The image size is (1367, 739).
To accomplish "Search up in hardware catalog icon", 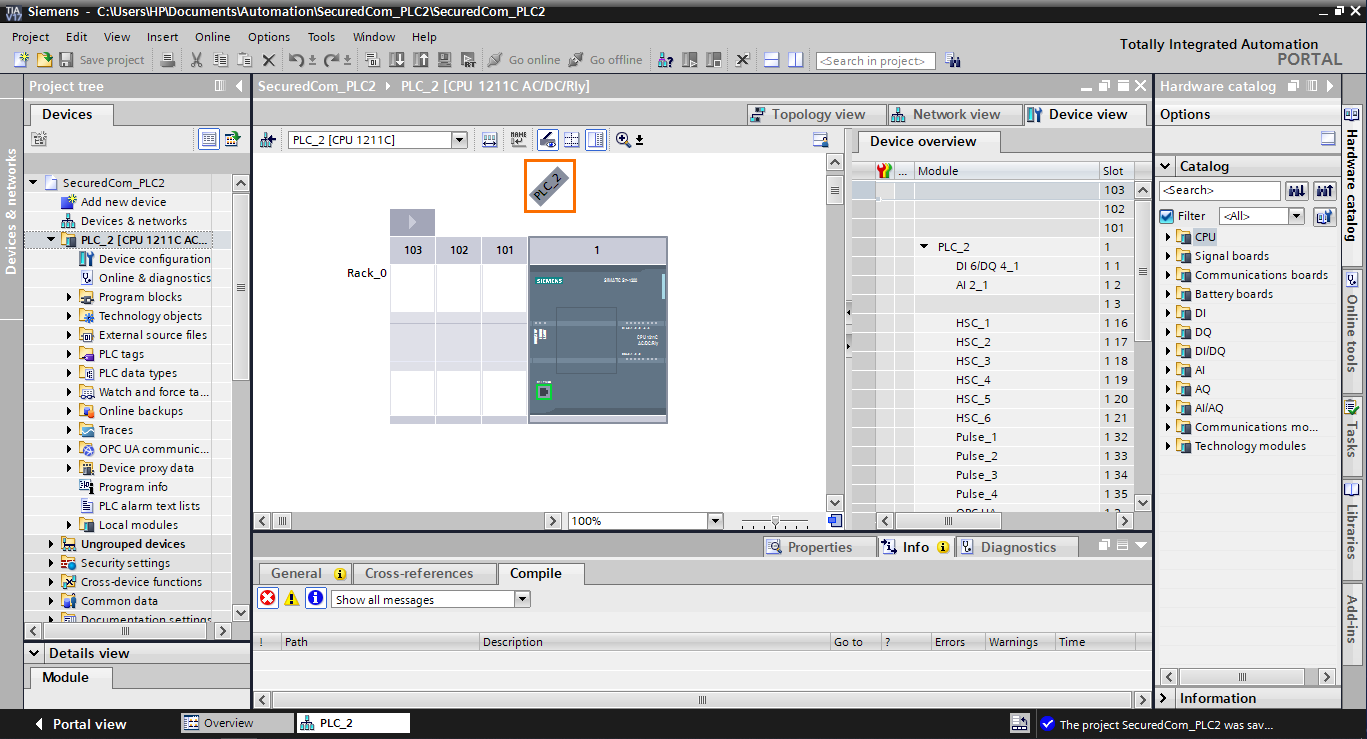I will point(1325,190).
